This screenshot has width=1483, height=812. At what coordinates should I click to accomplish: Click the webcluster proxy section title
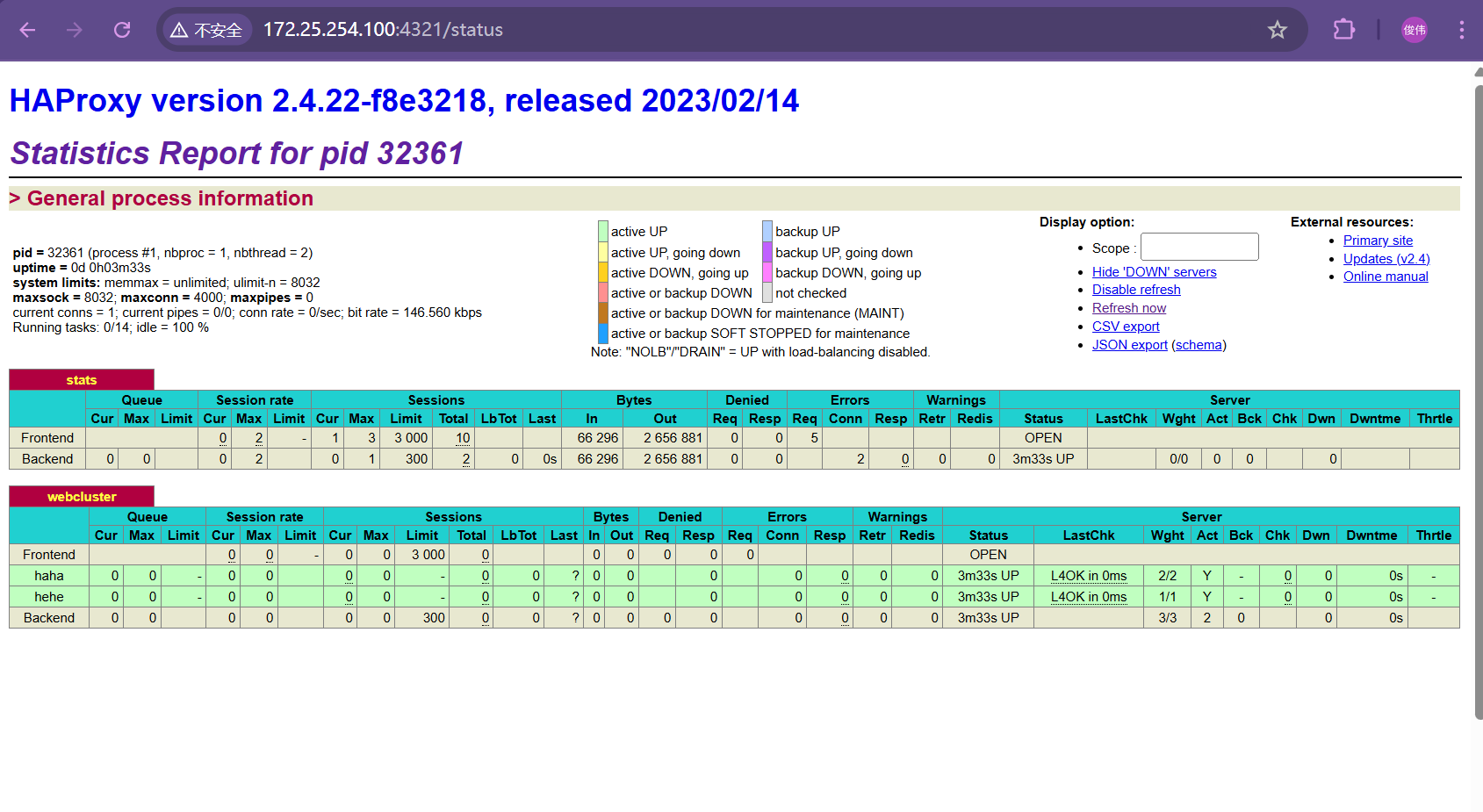click(x=82, y=497)
